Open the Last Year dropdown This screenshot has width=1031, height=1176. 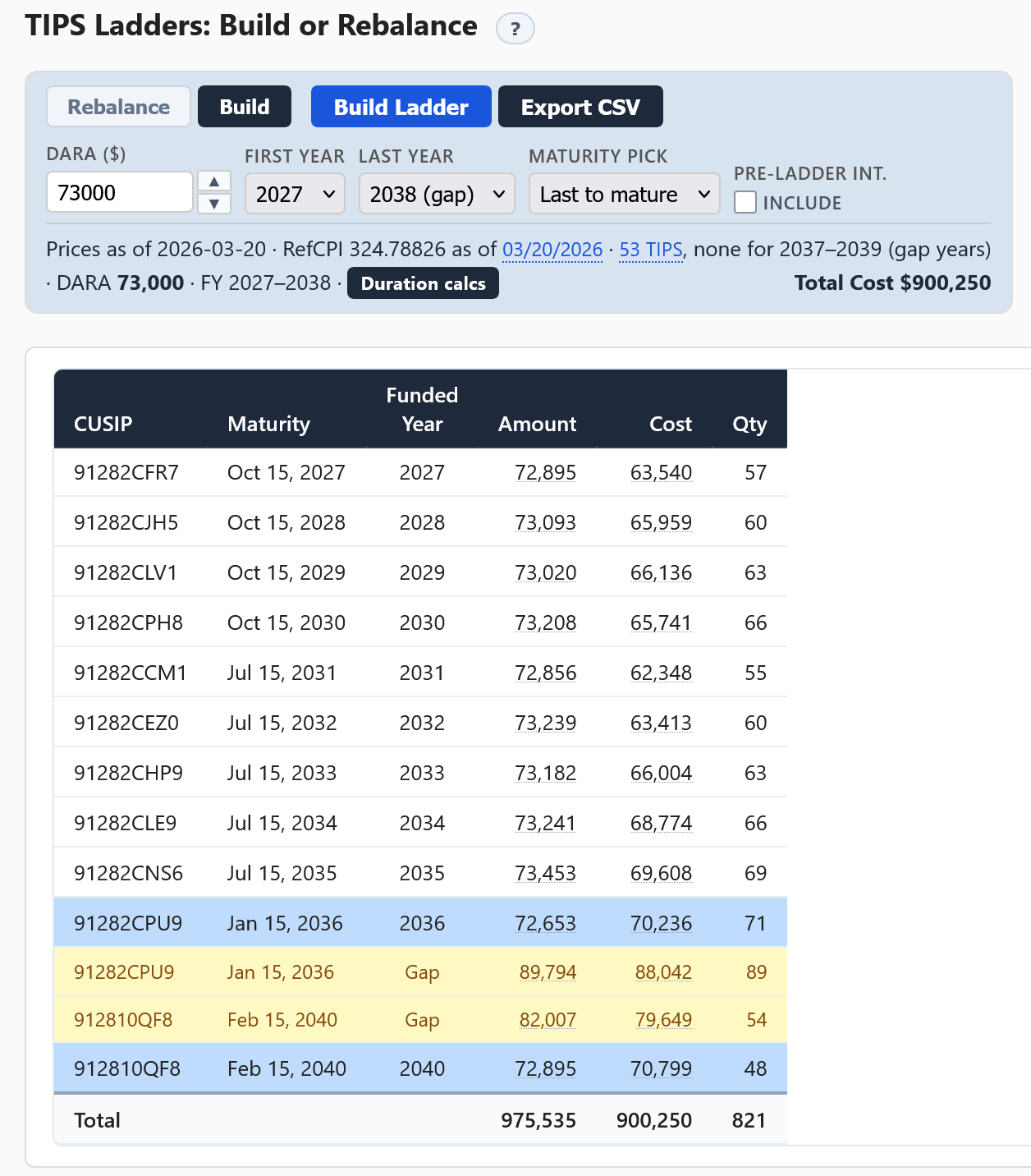coord(437,194)
